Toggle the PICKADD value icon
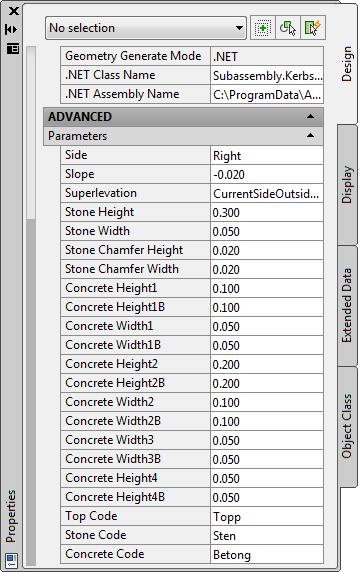 (x=263, y=28)
